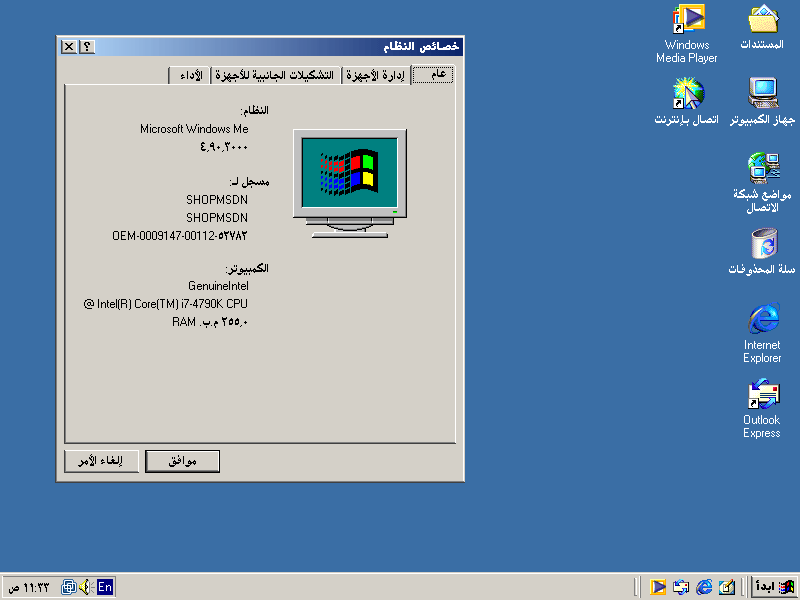Click the Microsoft Windows Me text
The height and width of the screenshot is (600, 800).
pyautogui.click(x=194, y=129)
